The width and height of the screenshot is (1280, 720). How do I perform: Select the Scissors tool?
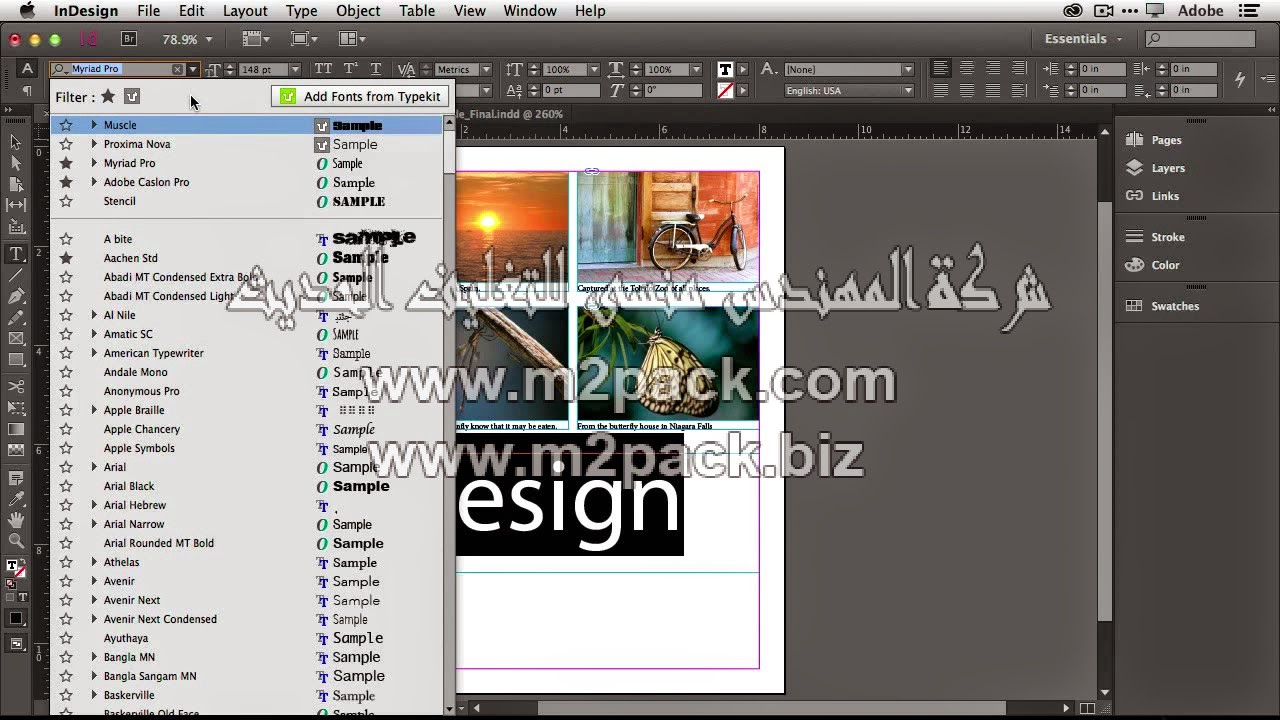pos(16,387)
